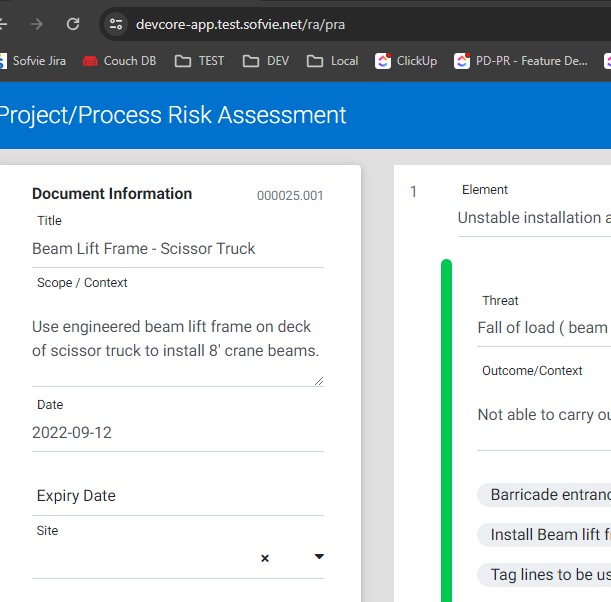This screenshot has height=602, width=611.
Task: Click the browser reload icon
Action: [73, 24]
